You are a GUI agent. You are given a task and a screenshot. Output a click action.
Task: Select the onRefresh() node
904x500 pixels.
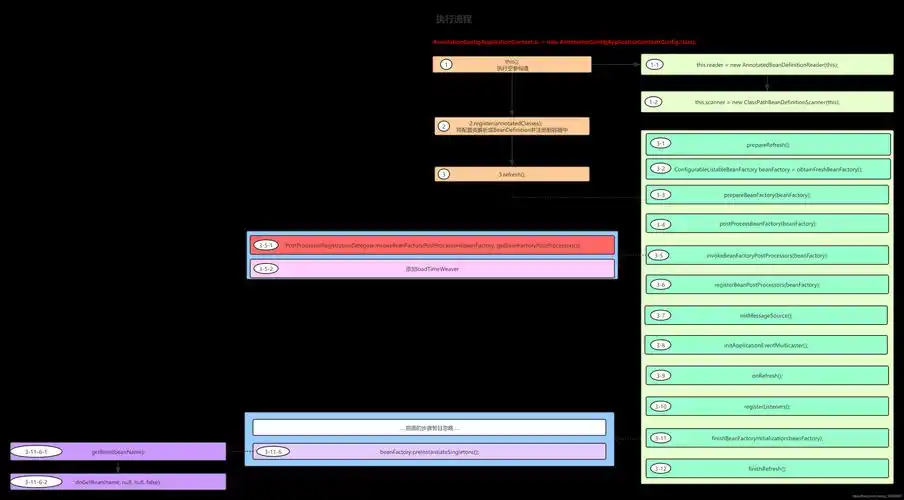[766, 376]
